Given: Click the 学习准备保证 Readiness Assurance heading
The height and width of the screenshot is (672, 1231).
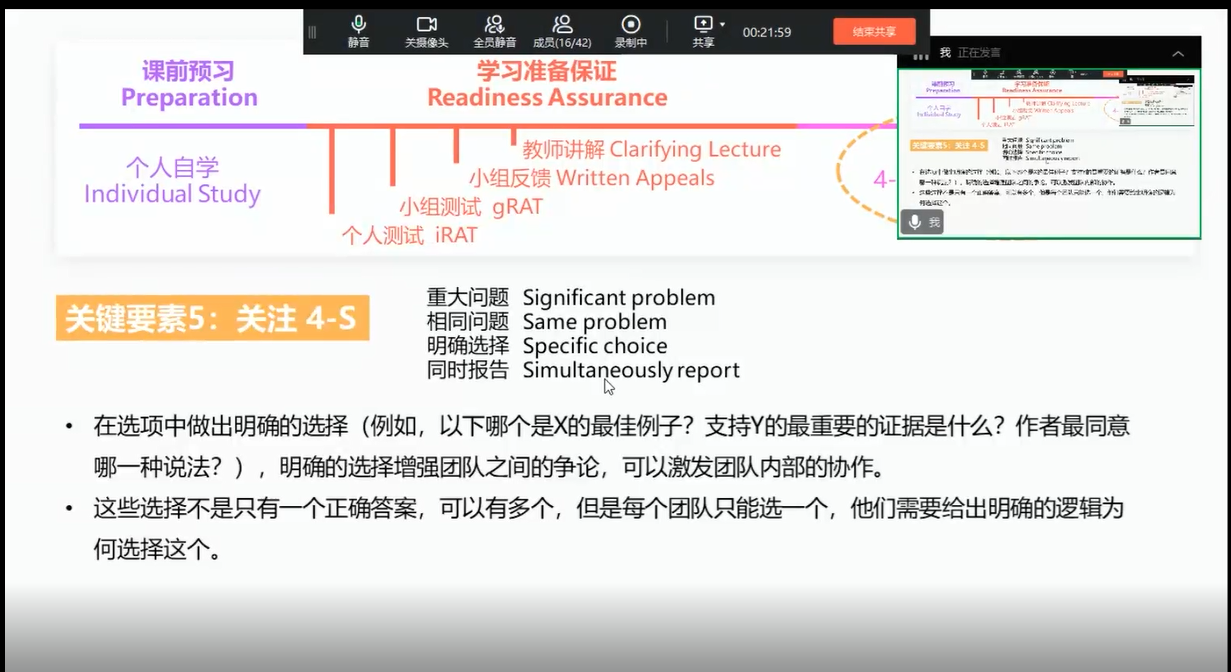Looking at the screenshot, I should click(x=547, y=84).
